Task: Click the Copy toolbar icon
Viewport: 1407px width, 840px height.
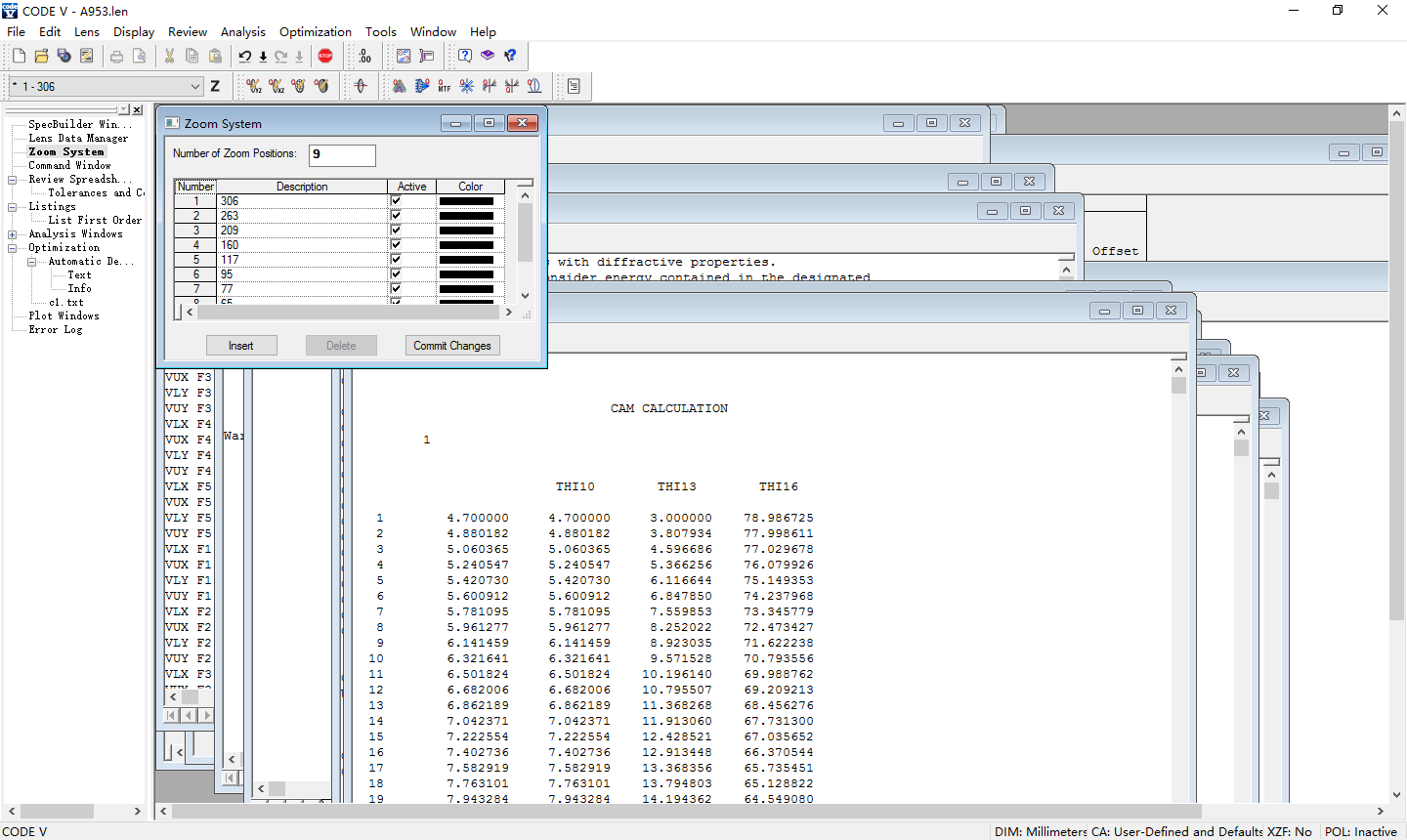Action: click(x=192, y=56)
